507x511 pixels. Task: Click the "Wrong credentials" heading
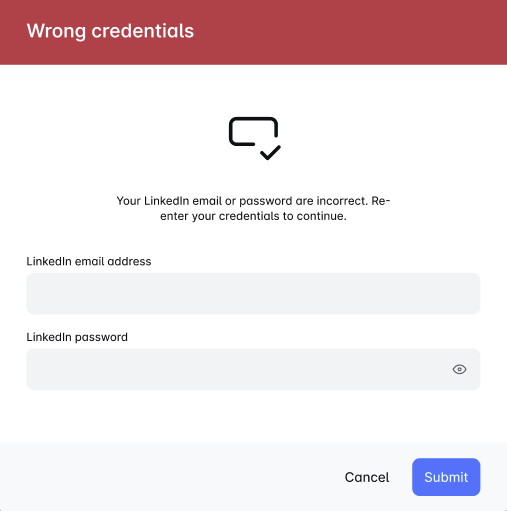pyautogui.click(x=110, y=31)
